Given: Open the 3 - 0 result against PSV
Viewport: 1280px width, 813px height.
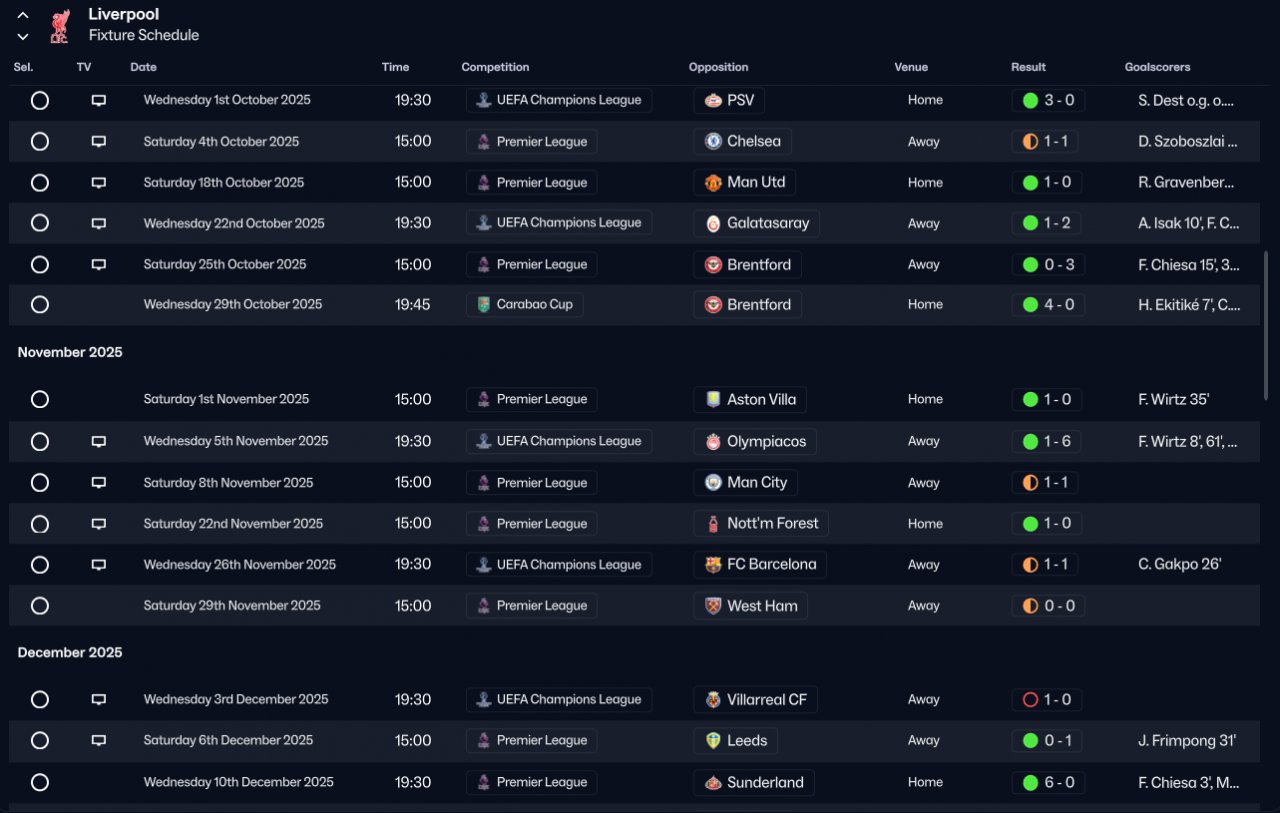Looking at the screenshot, I should point(1048,100).
